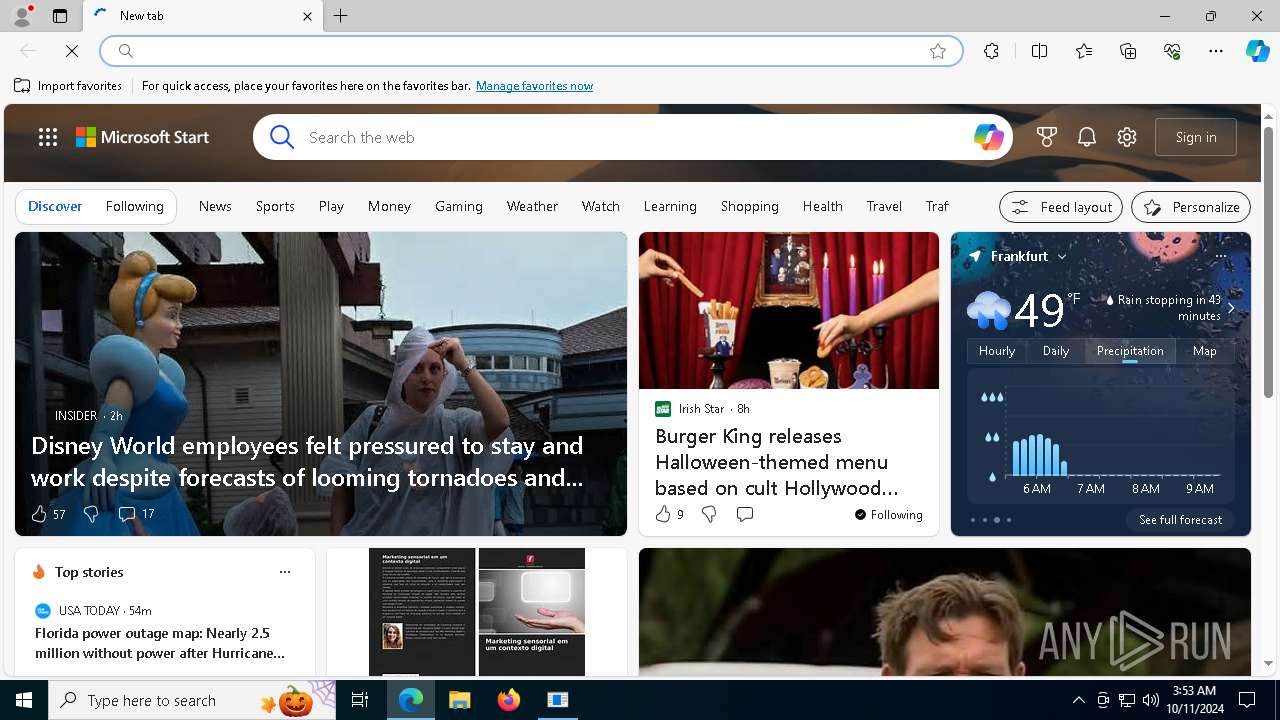Click See full forecast

[1180, 520]
